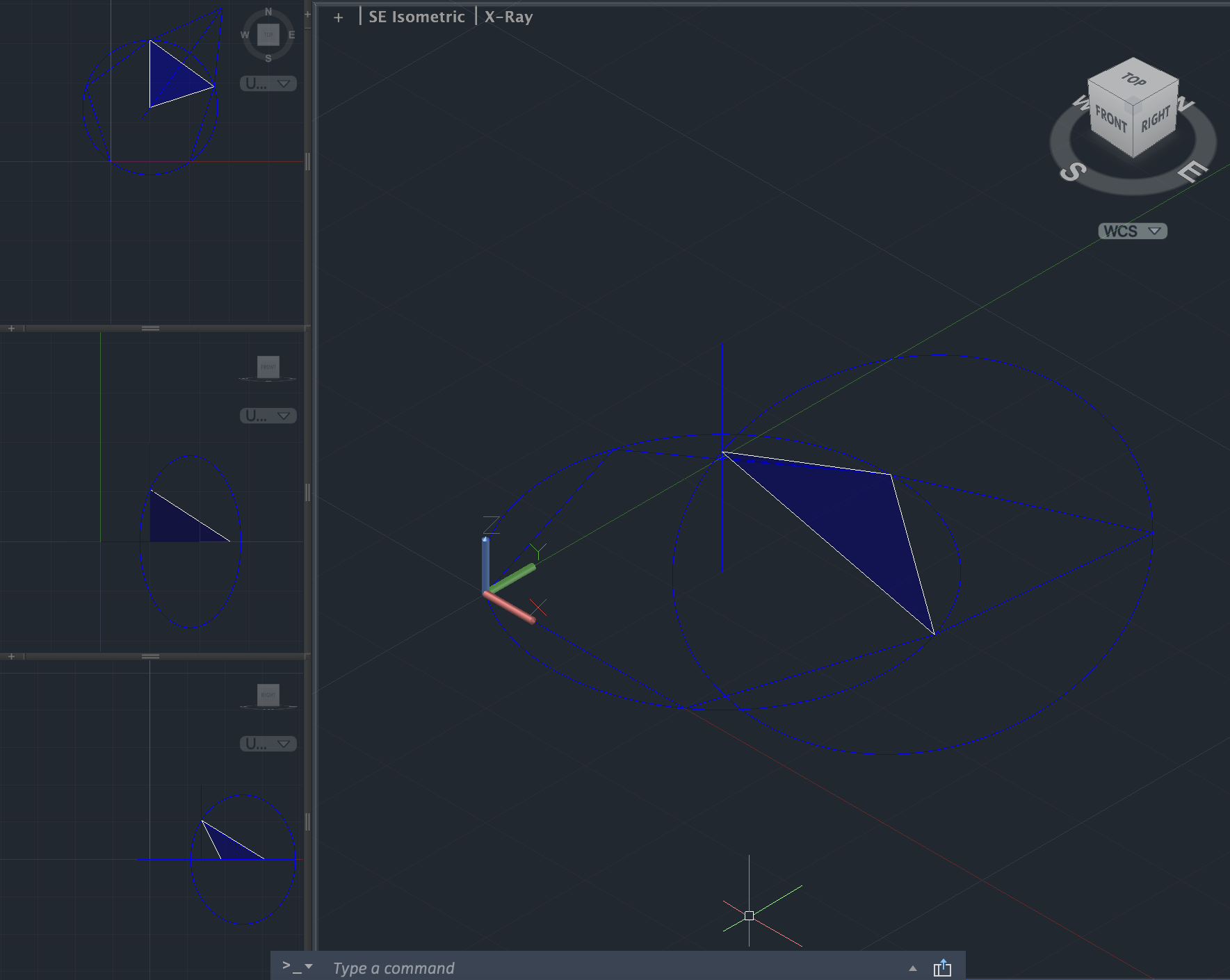1230x980 pixels.
Task: Open the WCS coordinate system dropdown
Action: coord(1132,231)
